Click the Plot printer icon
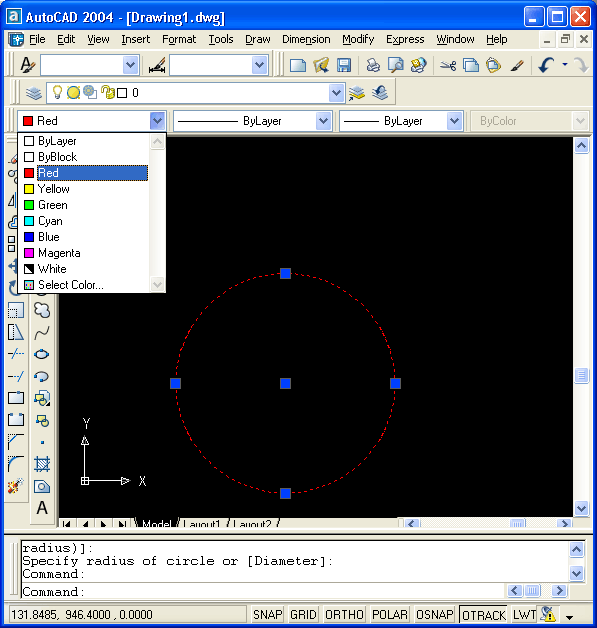597x628 pixels. tap(373, 65)
